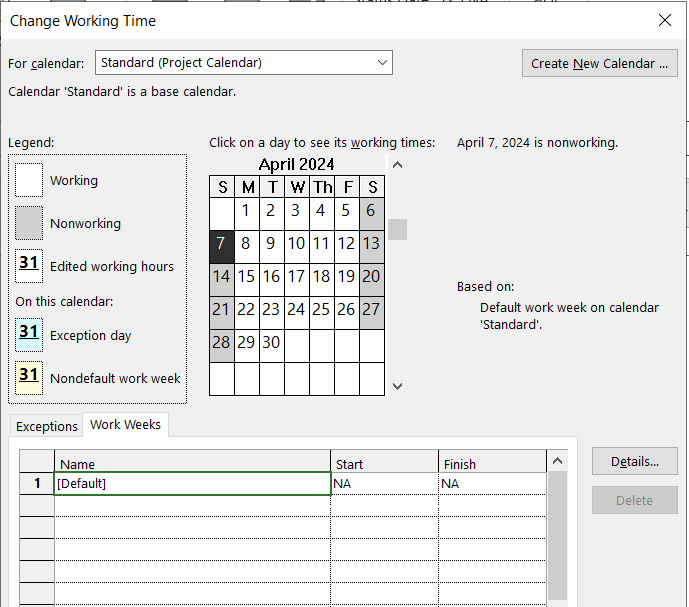Select April 15 on the calendar
The height and width of the screenshot is (607, 689).
[246, 277]
